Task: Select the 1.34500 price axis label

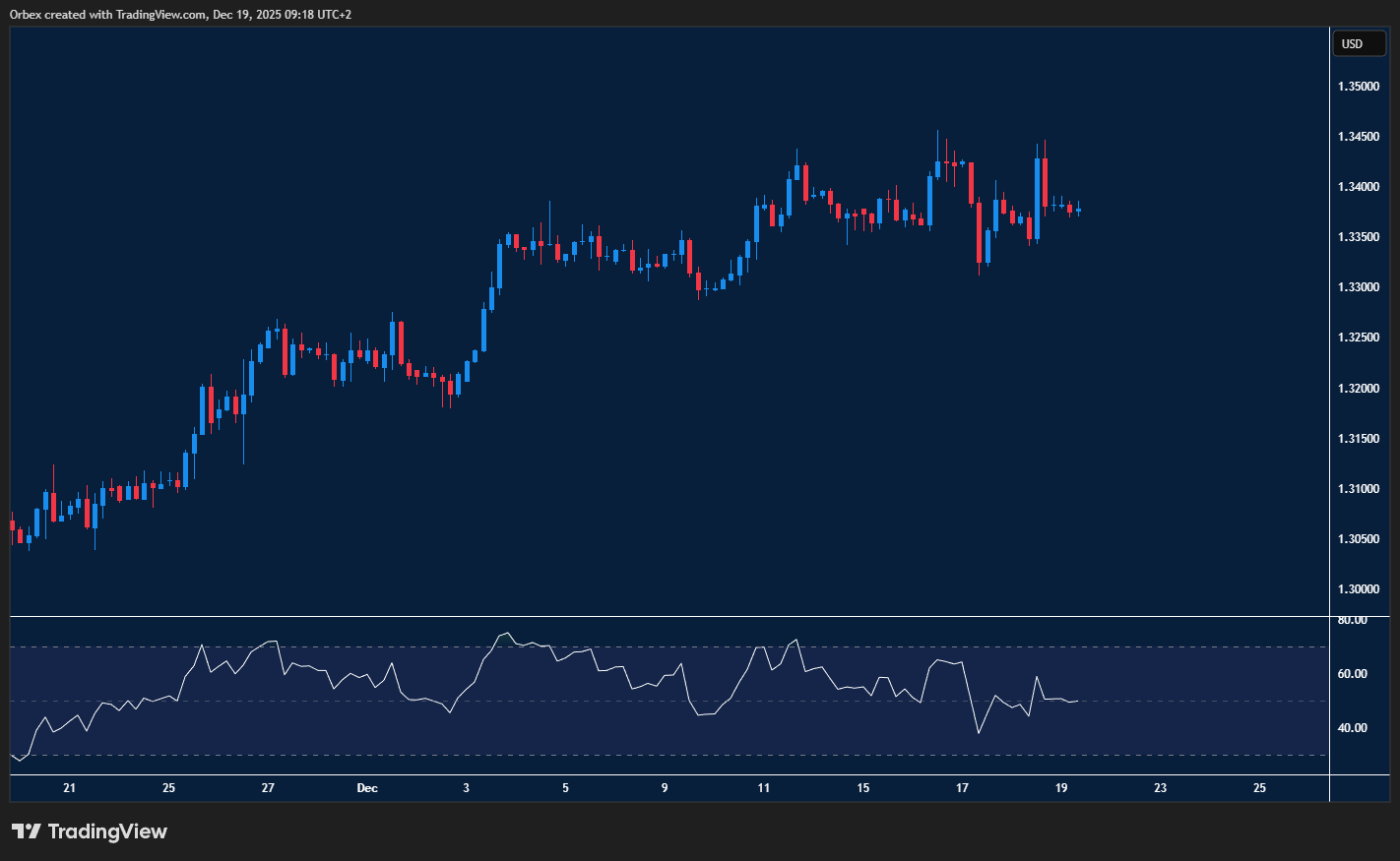Action: click(x=1358, y=137)
